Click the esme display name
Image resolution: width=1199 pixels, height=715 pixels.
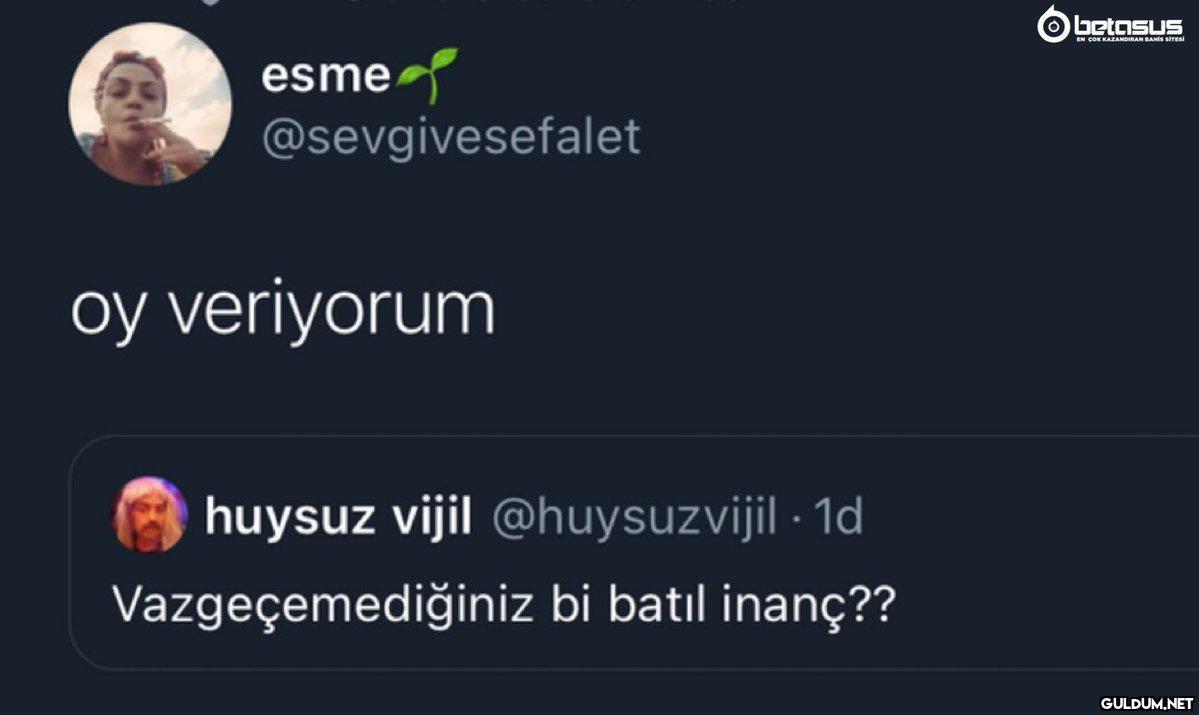326,76
